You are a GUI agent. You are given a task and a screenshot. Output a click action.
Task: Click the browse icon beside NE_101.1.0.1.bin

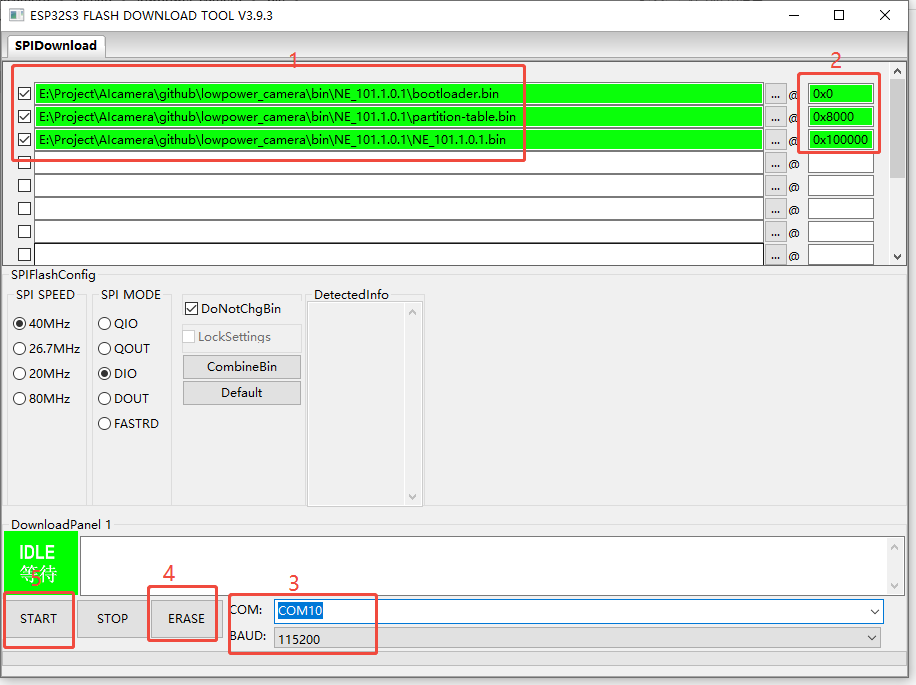[776, 139]
